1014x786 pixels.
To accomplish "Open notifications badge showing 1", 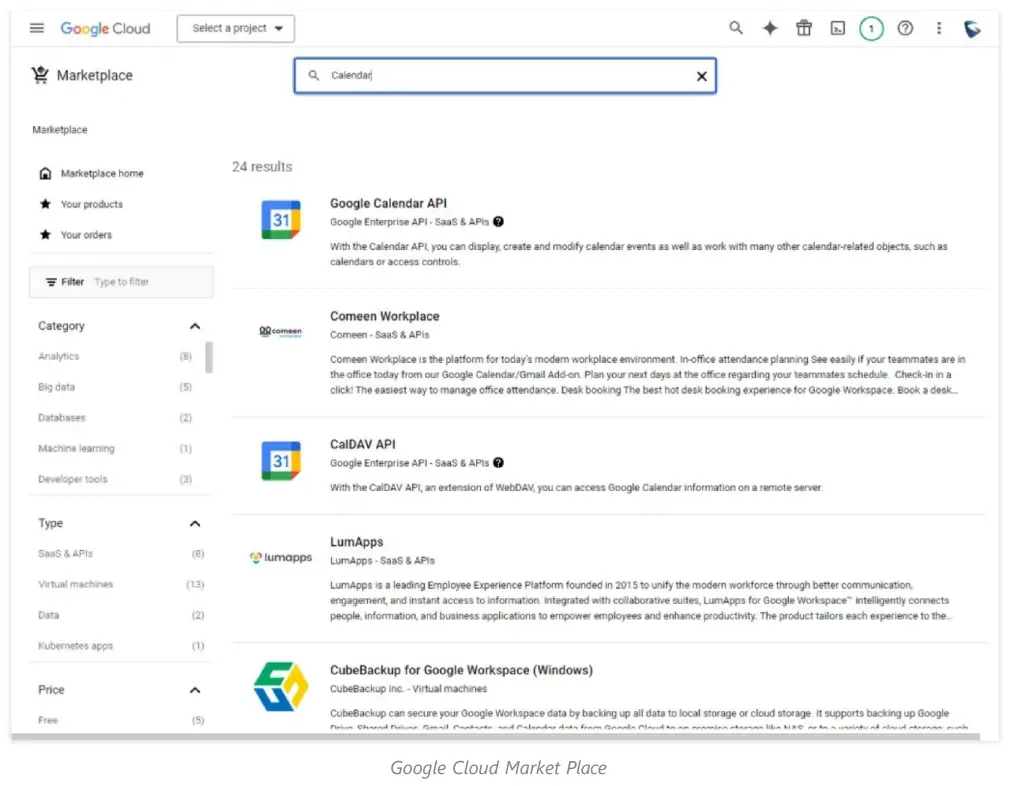I will [871, 28].
